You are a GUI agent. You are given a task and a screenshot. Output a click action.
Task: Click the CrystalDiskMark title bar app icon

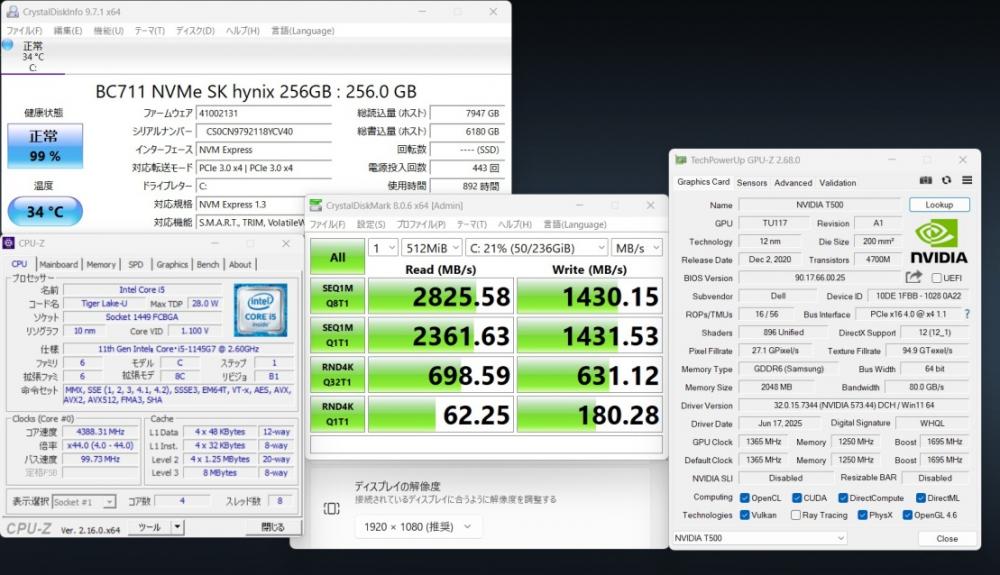[316, 205]
